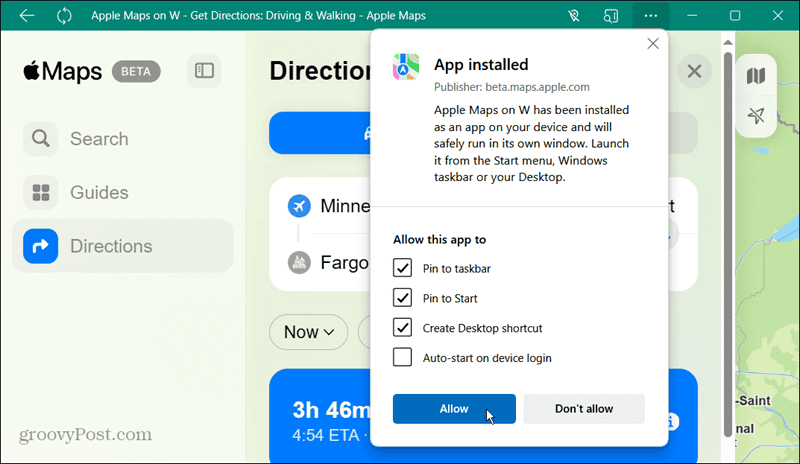800x464 pixels.
Task: Click the Directions arrow icon
Action: pyautogui.click(x=40, y=246)
